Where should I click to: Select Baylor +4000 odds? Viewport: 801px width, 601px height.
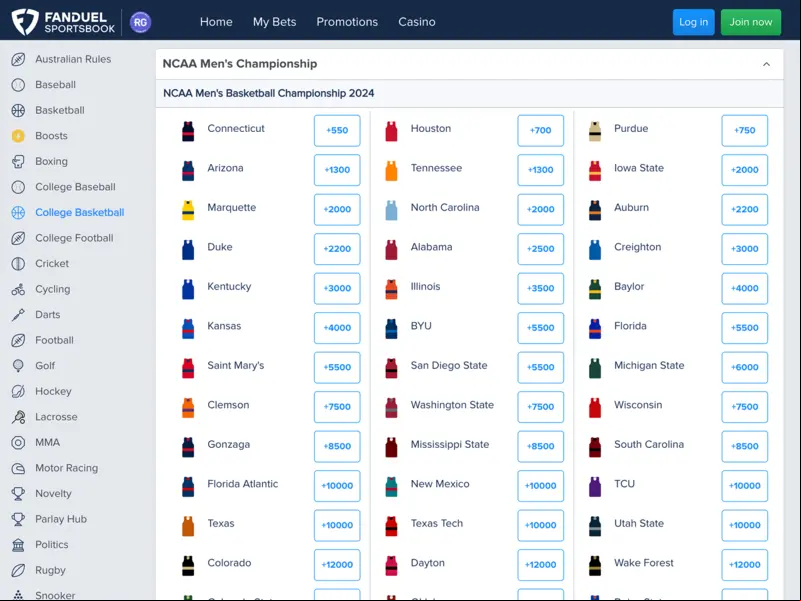coord(744,288)
